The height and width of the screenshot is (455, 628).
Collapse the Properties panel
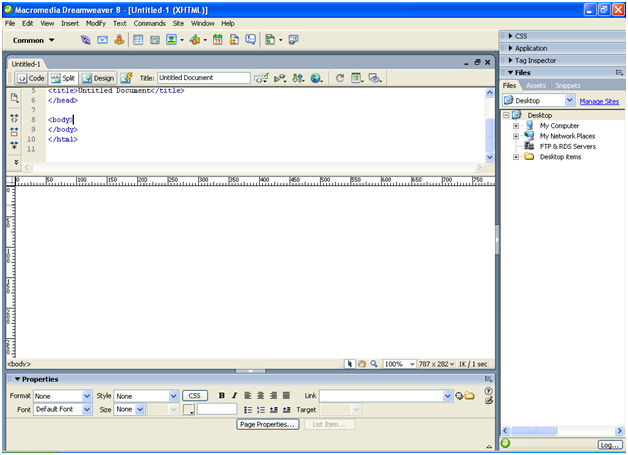click(x=18, y=379)
